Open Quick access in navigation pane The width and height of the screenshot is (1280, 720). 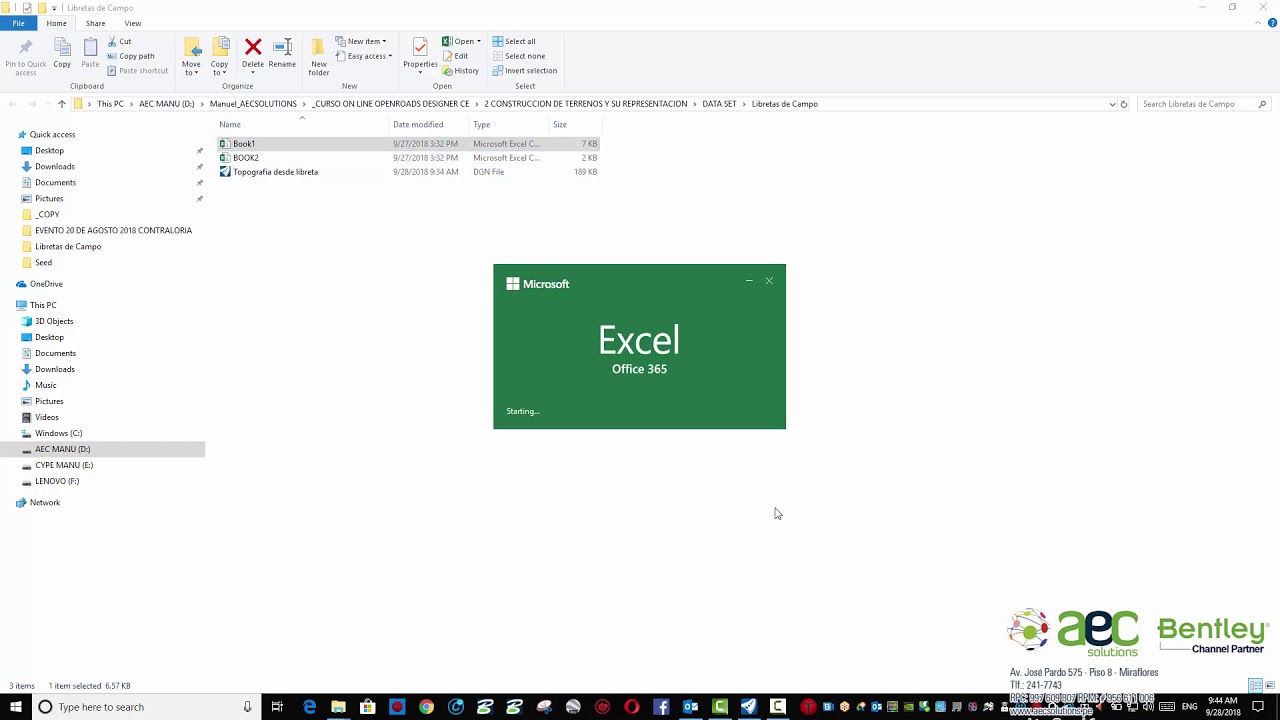[x=52, y=135]
